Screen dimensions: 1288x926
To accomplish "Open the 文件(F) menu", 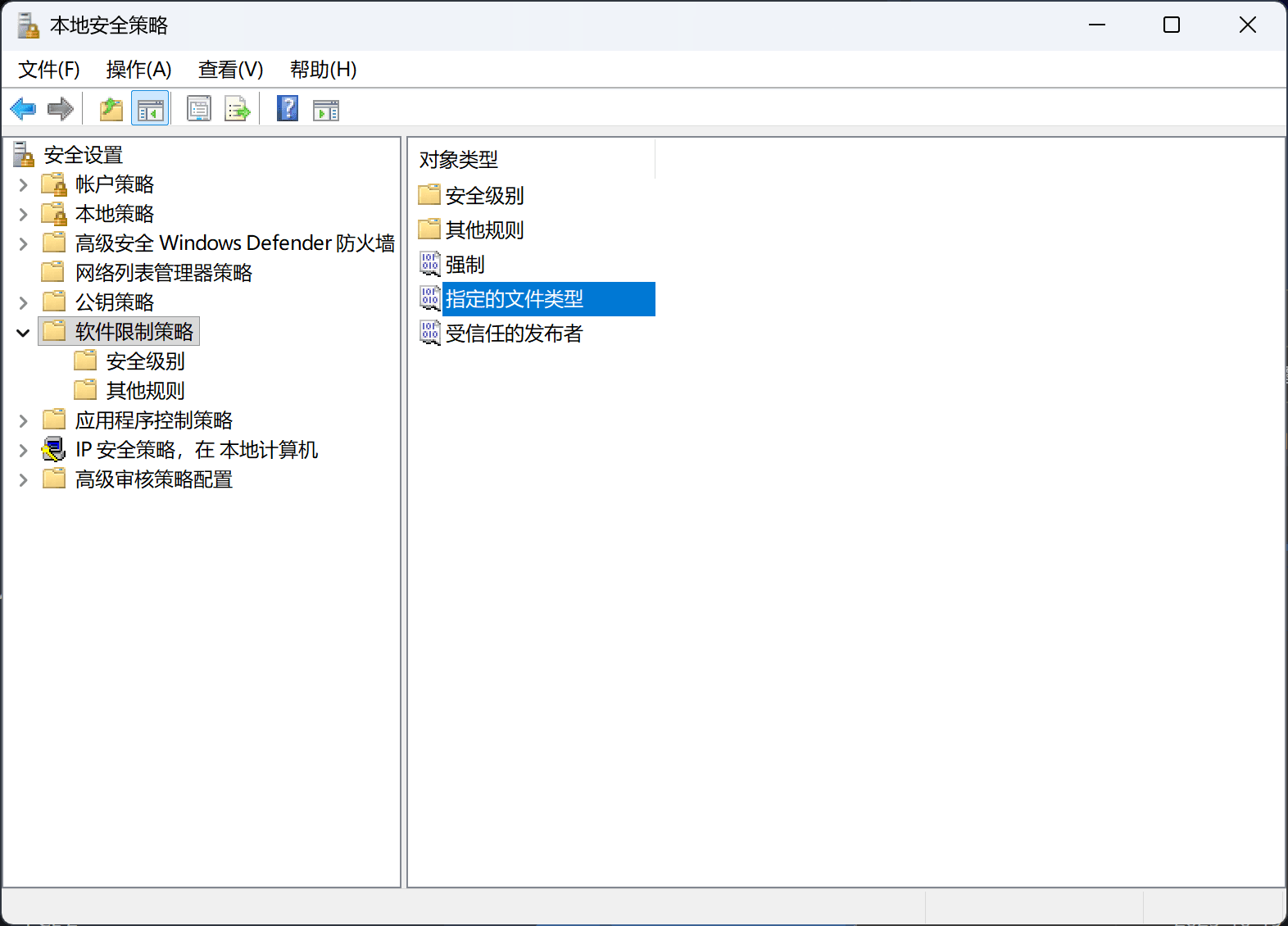I will tap(49, 70).
